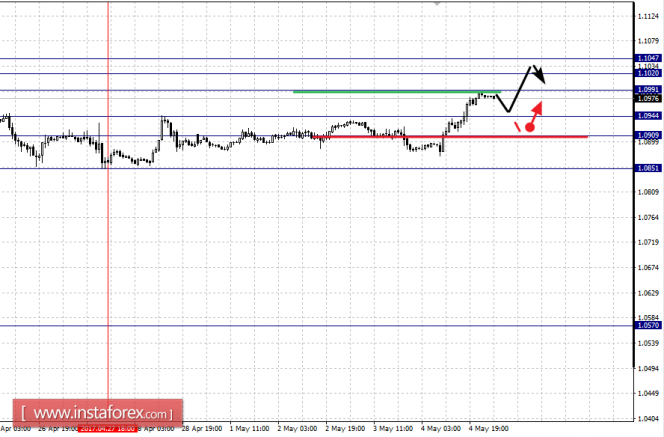Click the 2 May 03:00 time label
The height and width of the screenshot is (437, 664).
(297, 429)
